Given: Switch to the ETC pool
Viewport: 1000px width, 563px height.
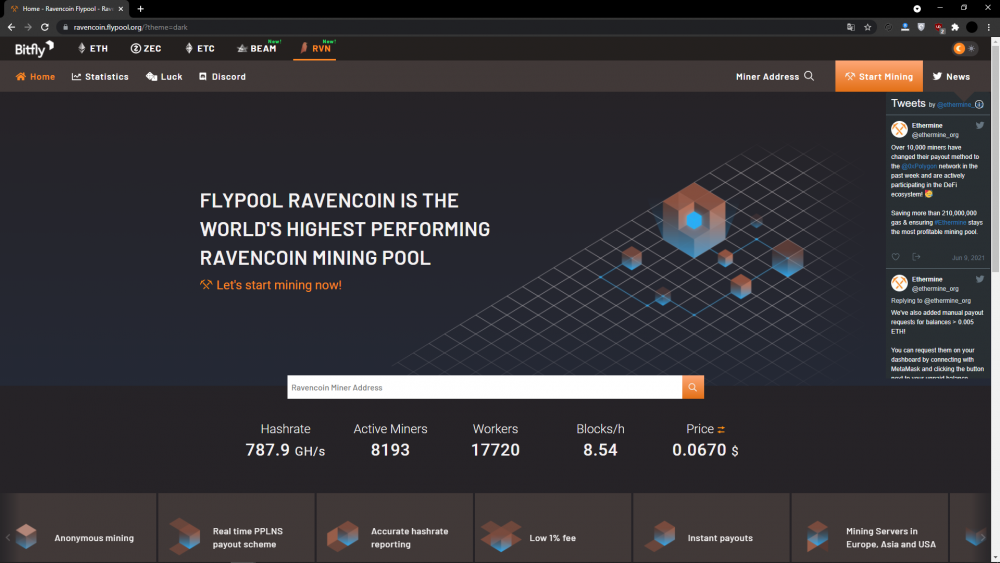Looking at the screenshot, I should coord(200,48).
